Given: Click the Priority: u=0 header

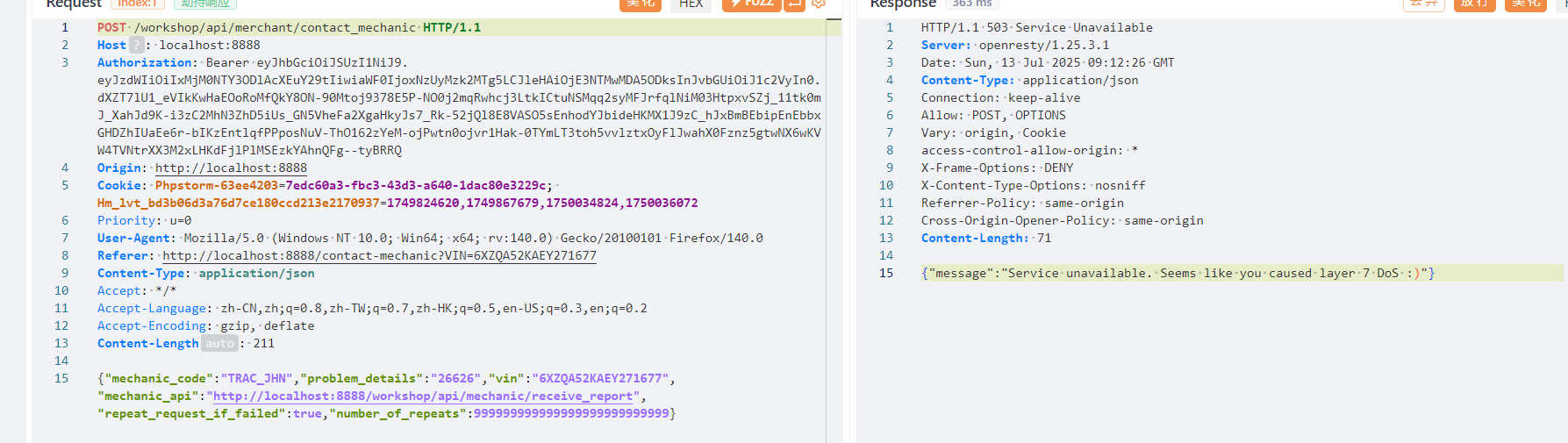Looking at the screenshot, I should tap(145, 220).
